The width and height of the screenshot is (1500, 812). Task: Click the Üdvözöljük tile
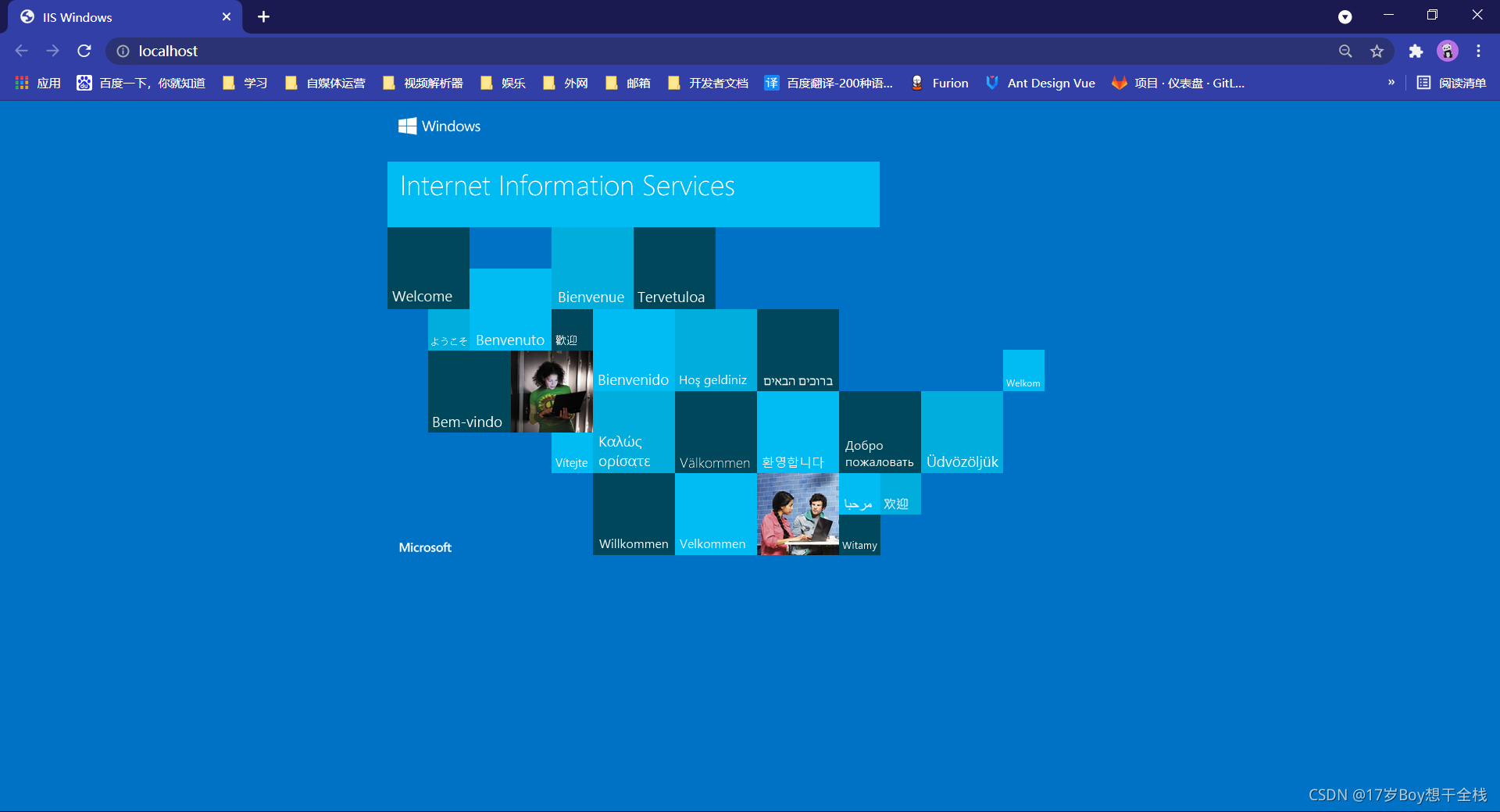pos(962,432)
